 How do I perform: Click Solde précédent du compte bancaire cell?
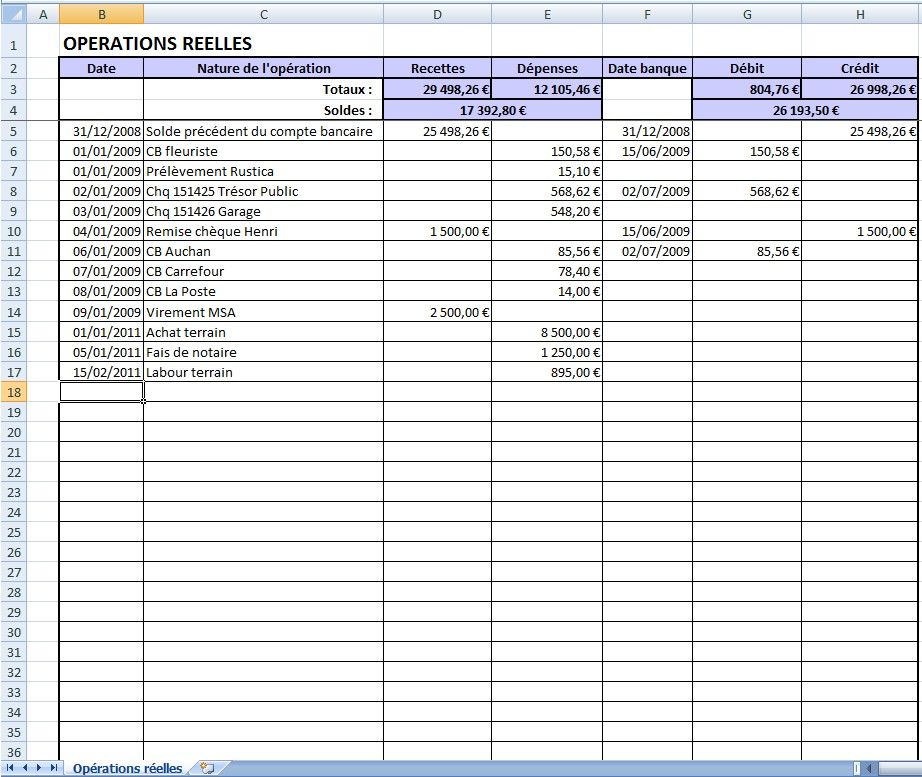click(263, 131)
